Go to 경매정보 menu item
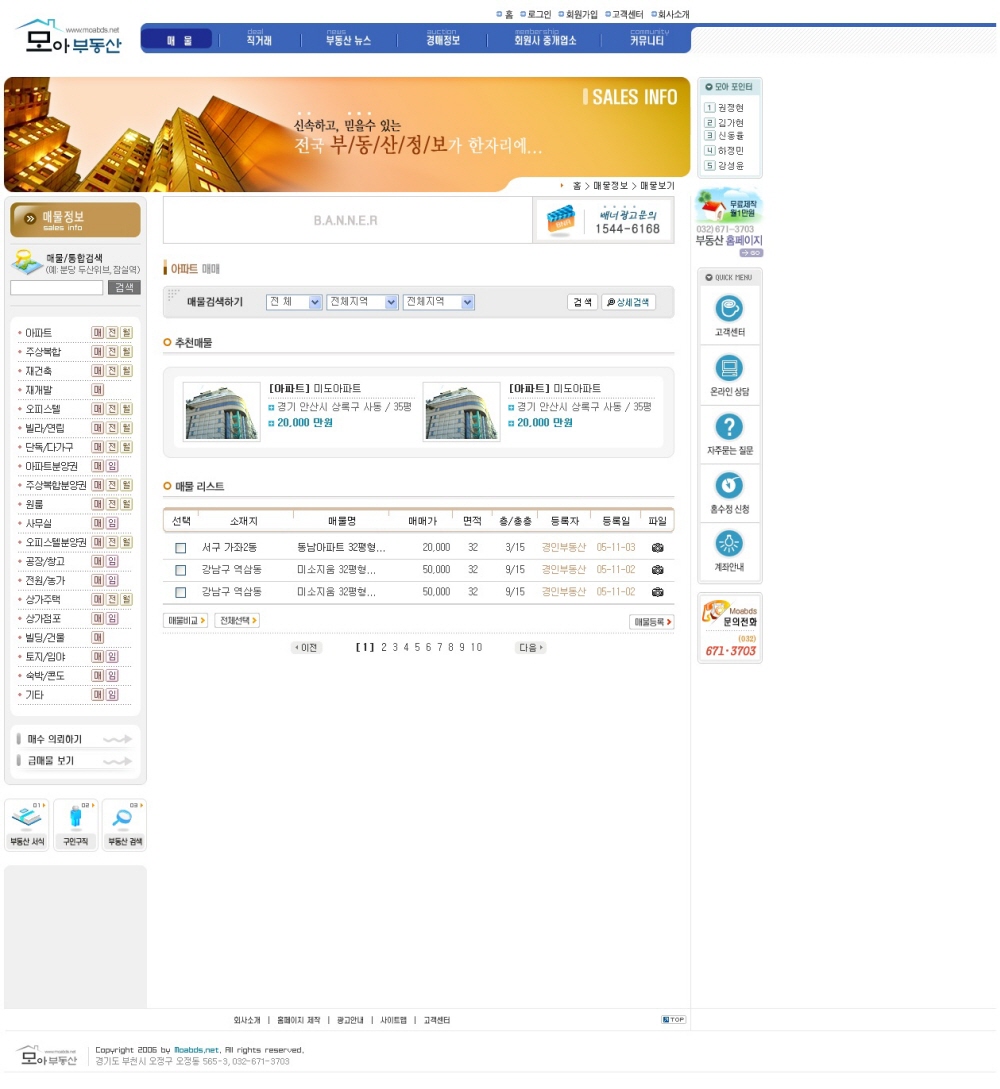The height and width of the screenshot is (1089, 1000). (x=443, y=40)
